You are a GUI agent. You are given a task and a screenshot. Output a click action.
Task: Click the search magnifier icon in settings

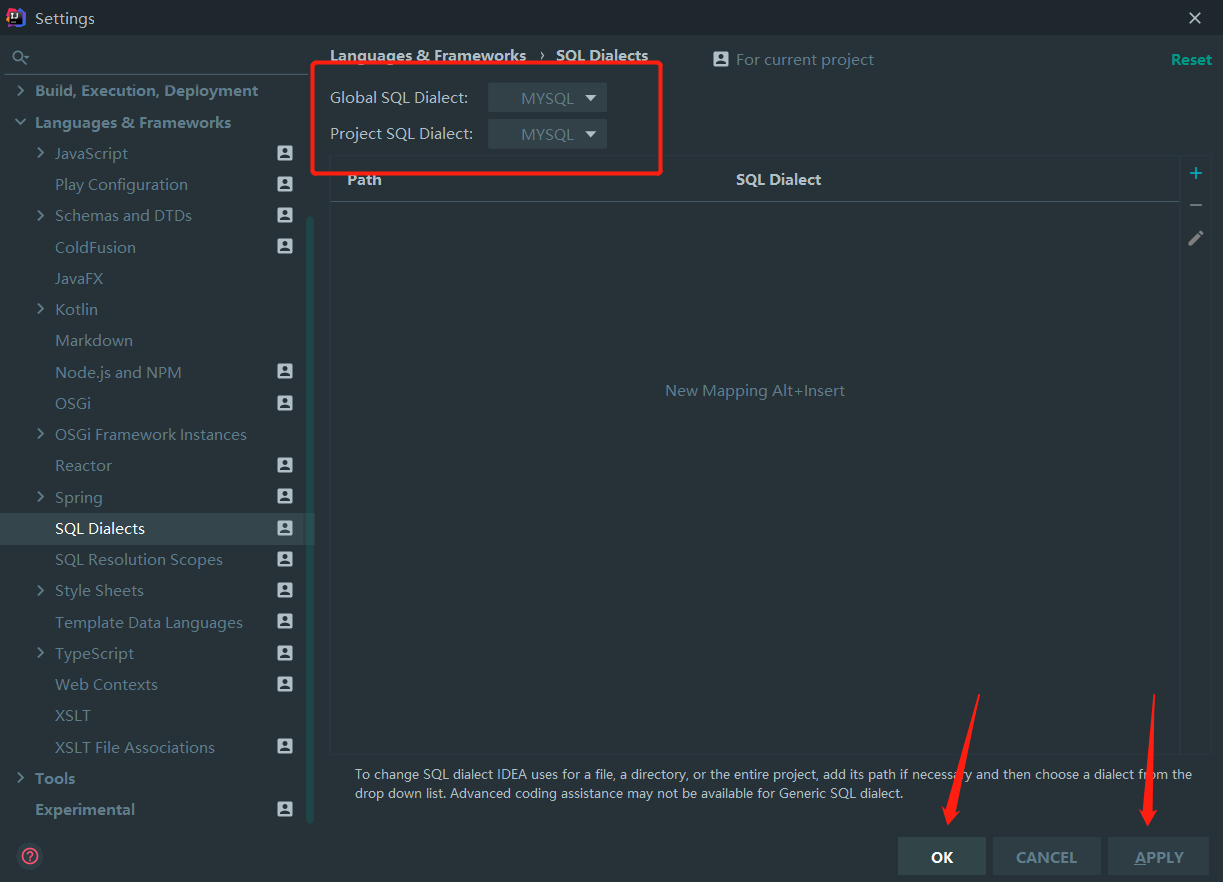pyautogui.click(x=20, y=58)
